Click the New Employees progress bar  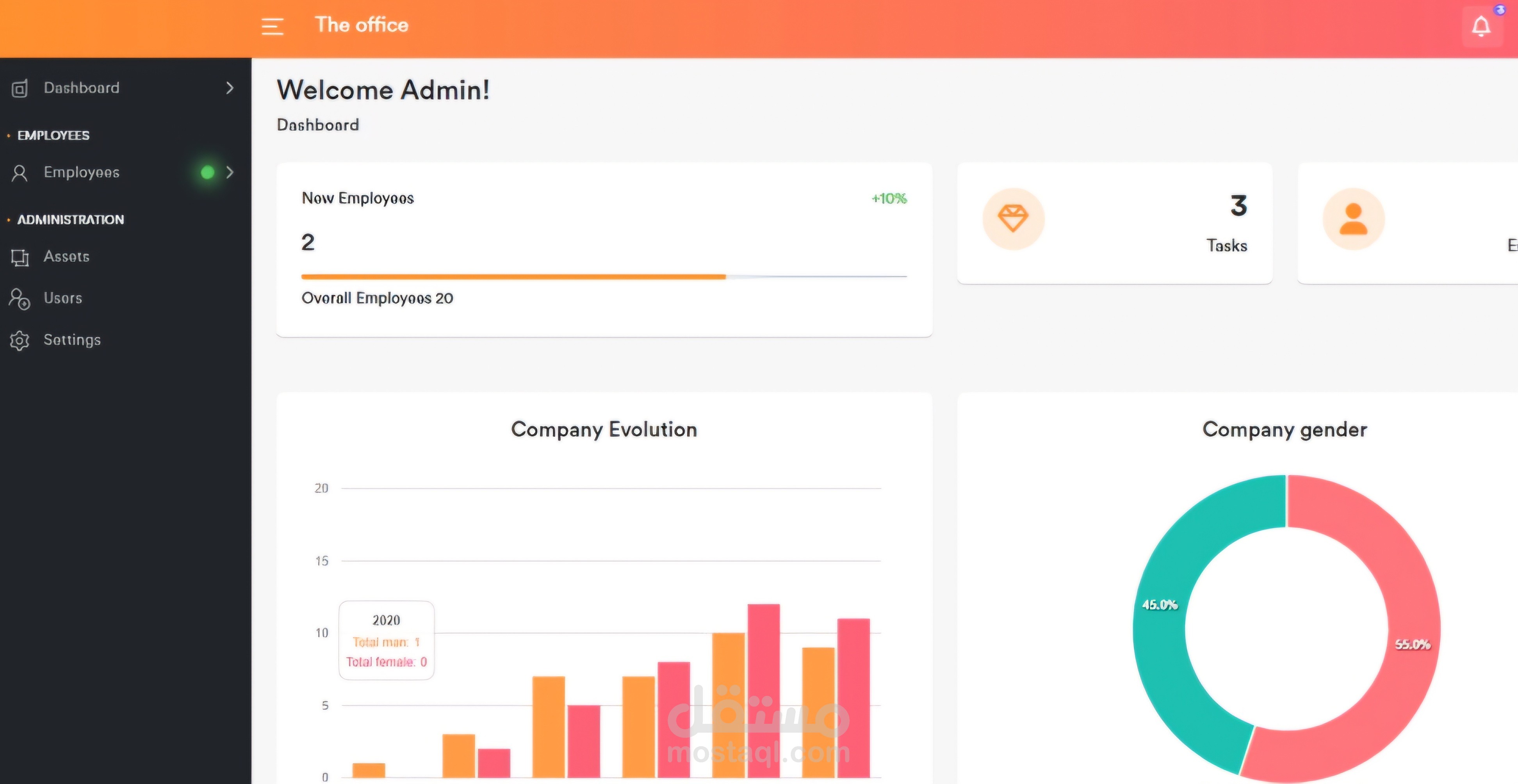[x=604, y=276]
